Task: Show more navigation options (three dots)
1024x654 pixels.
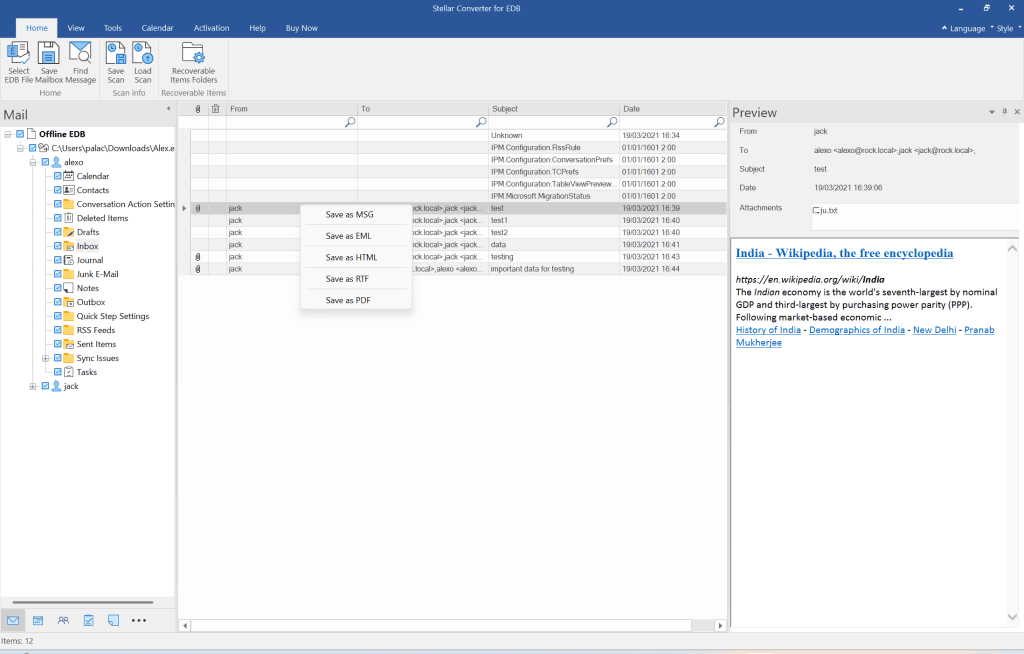Action: click(x=139, y=620)
